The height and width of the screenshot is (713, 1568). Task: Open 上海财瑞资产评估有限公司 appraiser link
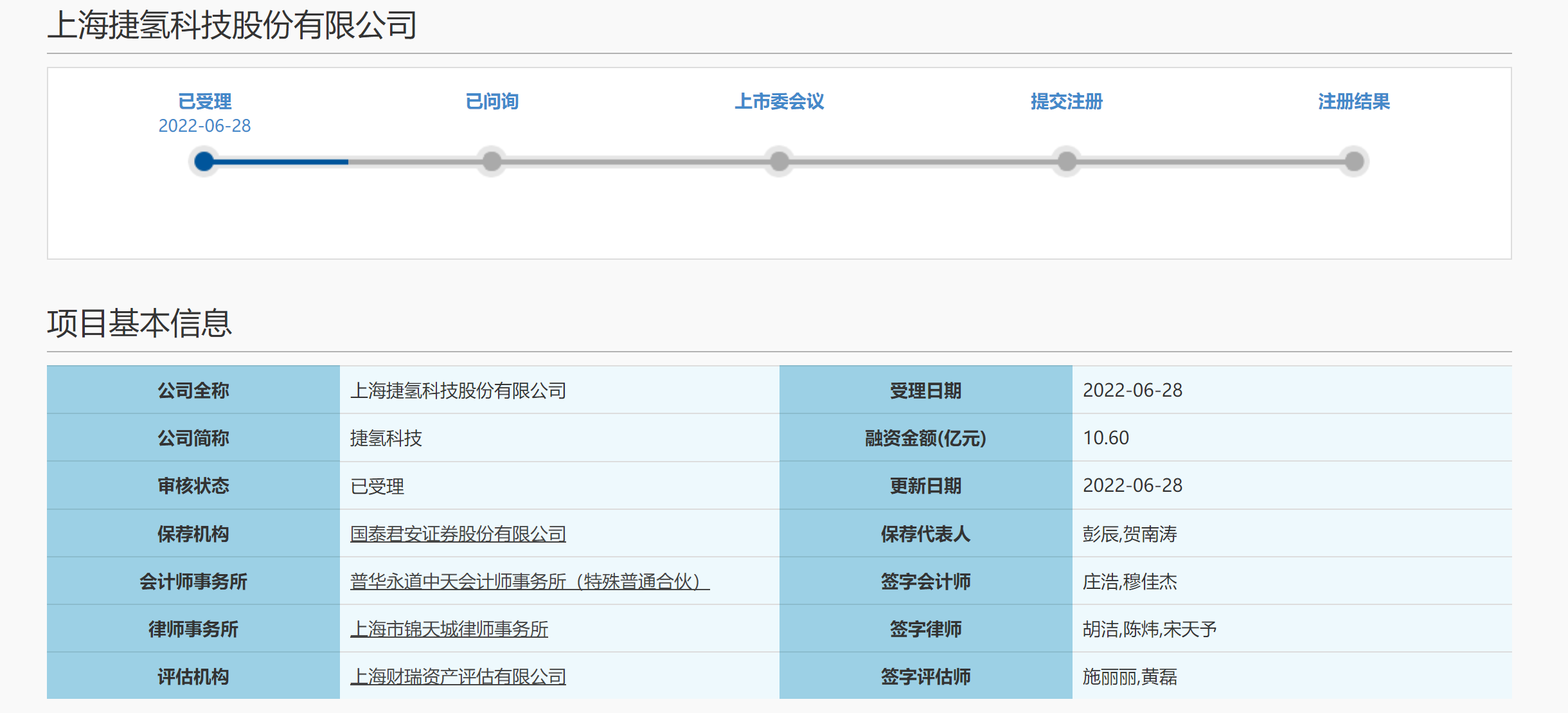pyautogui.click(x=458, y=676)
